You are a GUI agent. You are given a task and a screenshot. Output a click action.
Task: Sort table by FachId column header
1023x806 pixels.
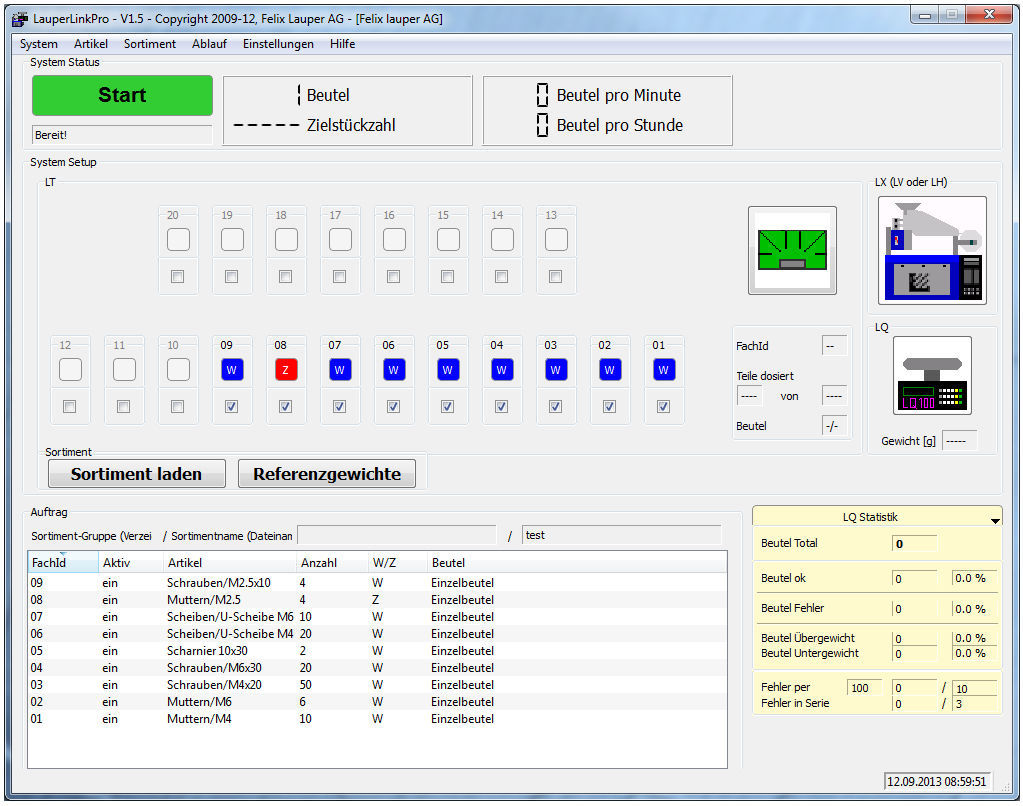pos(63,563)
